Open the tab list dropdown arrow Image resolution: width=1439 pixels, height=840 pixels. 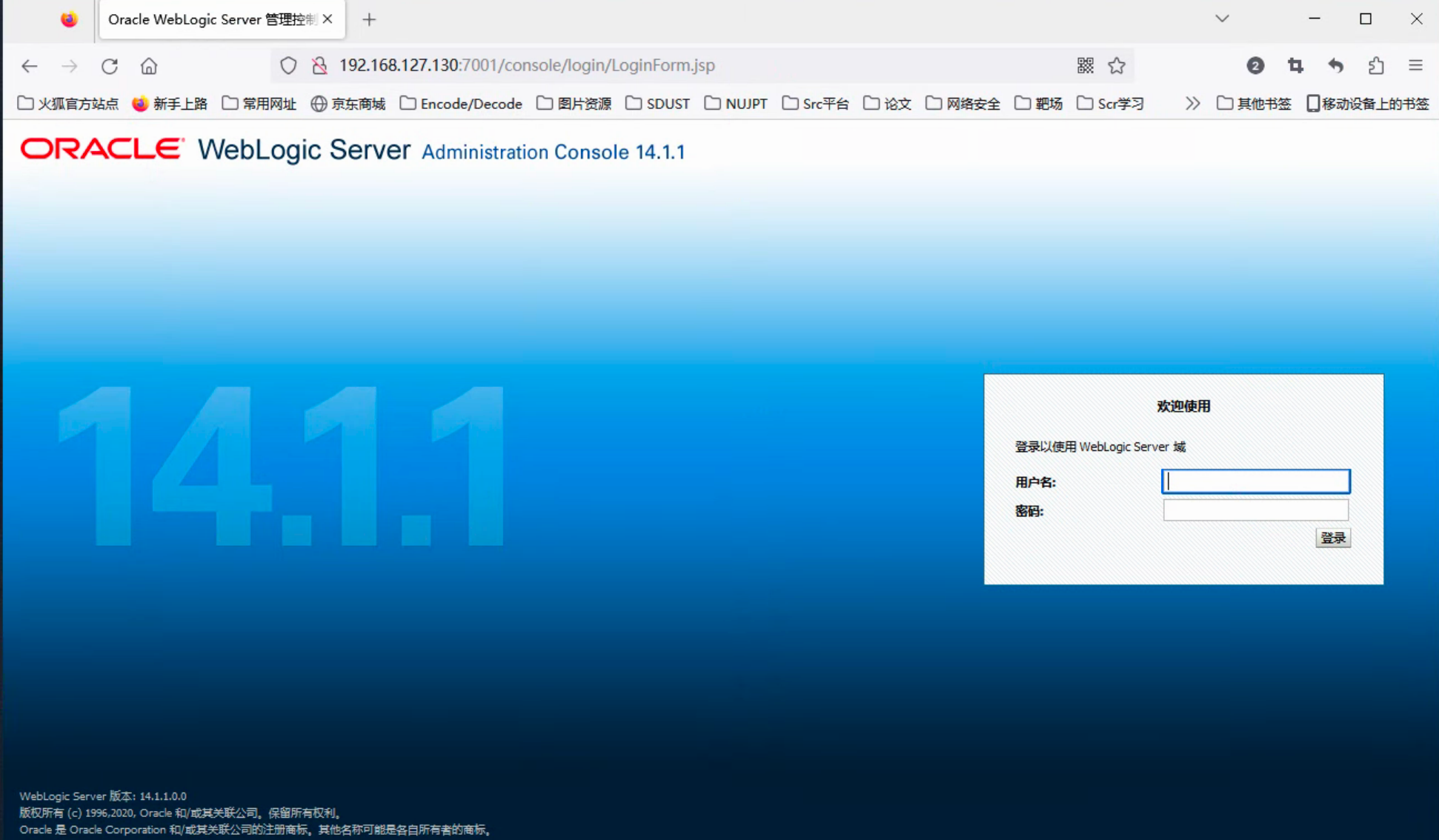(x=1222, y=19)
